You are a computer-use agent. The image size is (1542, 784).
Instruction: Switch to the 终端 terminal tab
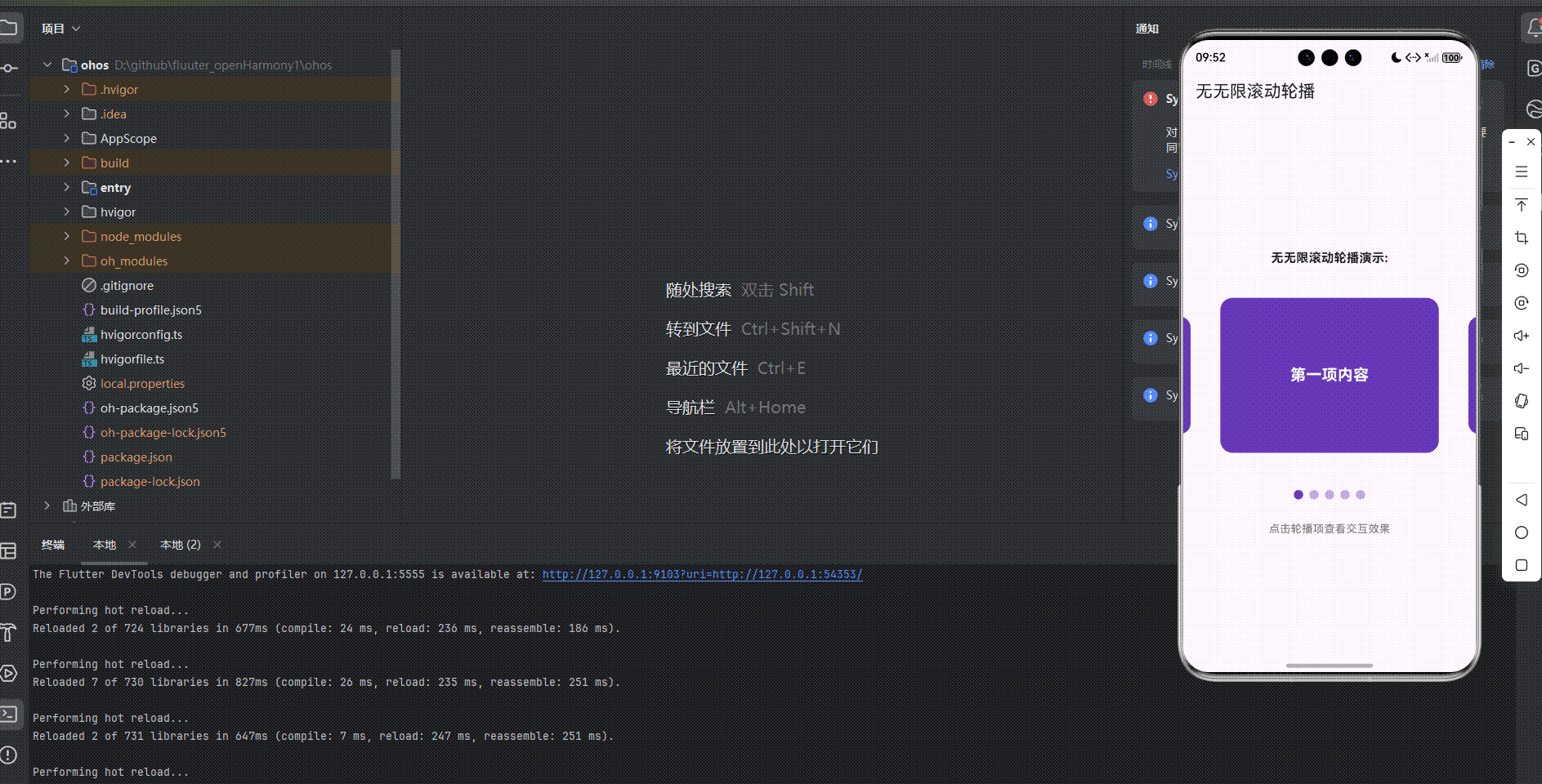pos(53,545)
